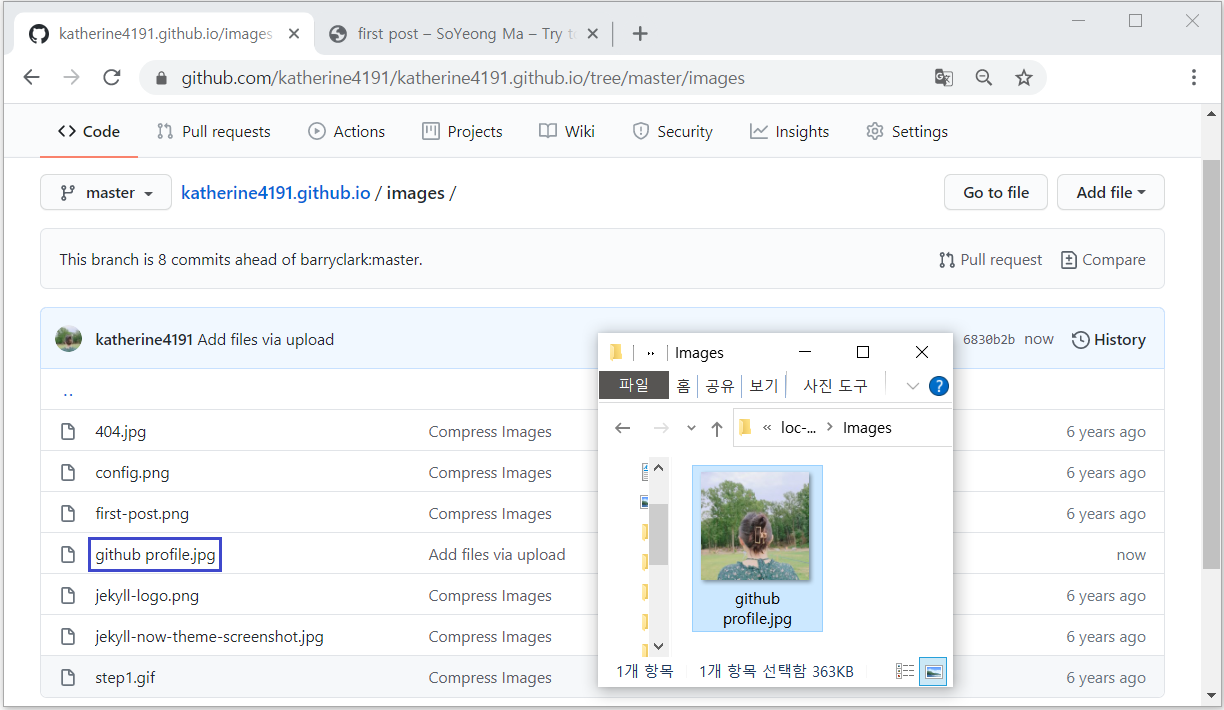This screenshot has width=1224, height=710.
Task: Open first-post.png file
Action: pyautogui.click(x=142, y=514)
